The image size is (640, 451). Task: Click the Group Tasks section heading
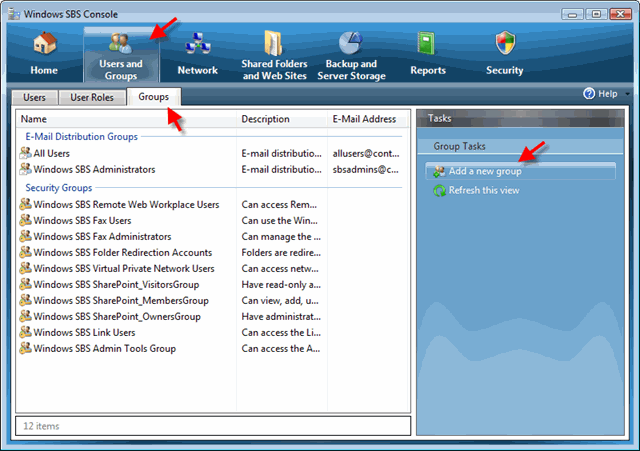(x=460, y=146)
